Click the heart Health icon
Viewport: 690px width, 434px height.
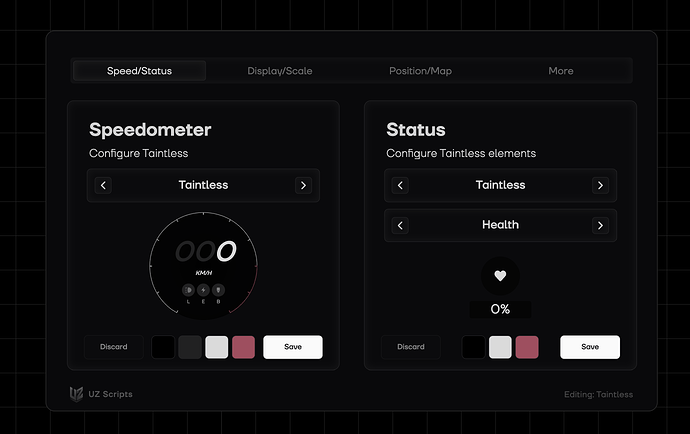point(500,276)
